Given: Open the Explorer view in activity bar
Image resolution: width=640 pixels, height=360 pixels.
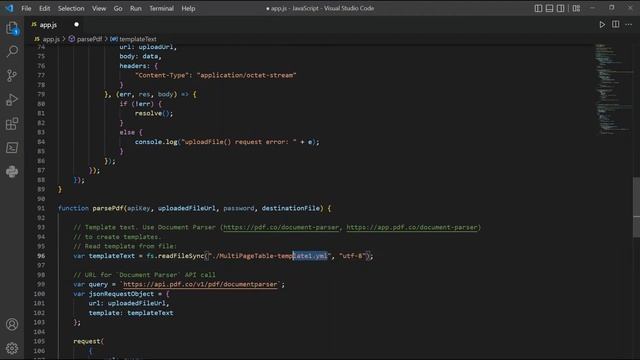Looking at the screenshot, I should pos(12,28).
